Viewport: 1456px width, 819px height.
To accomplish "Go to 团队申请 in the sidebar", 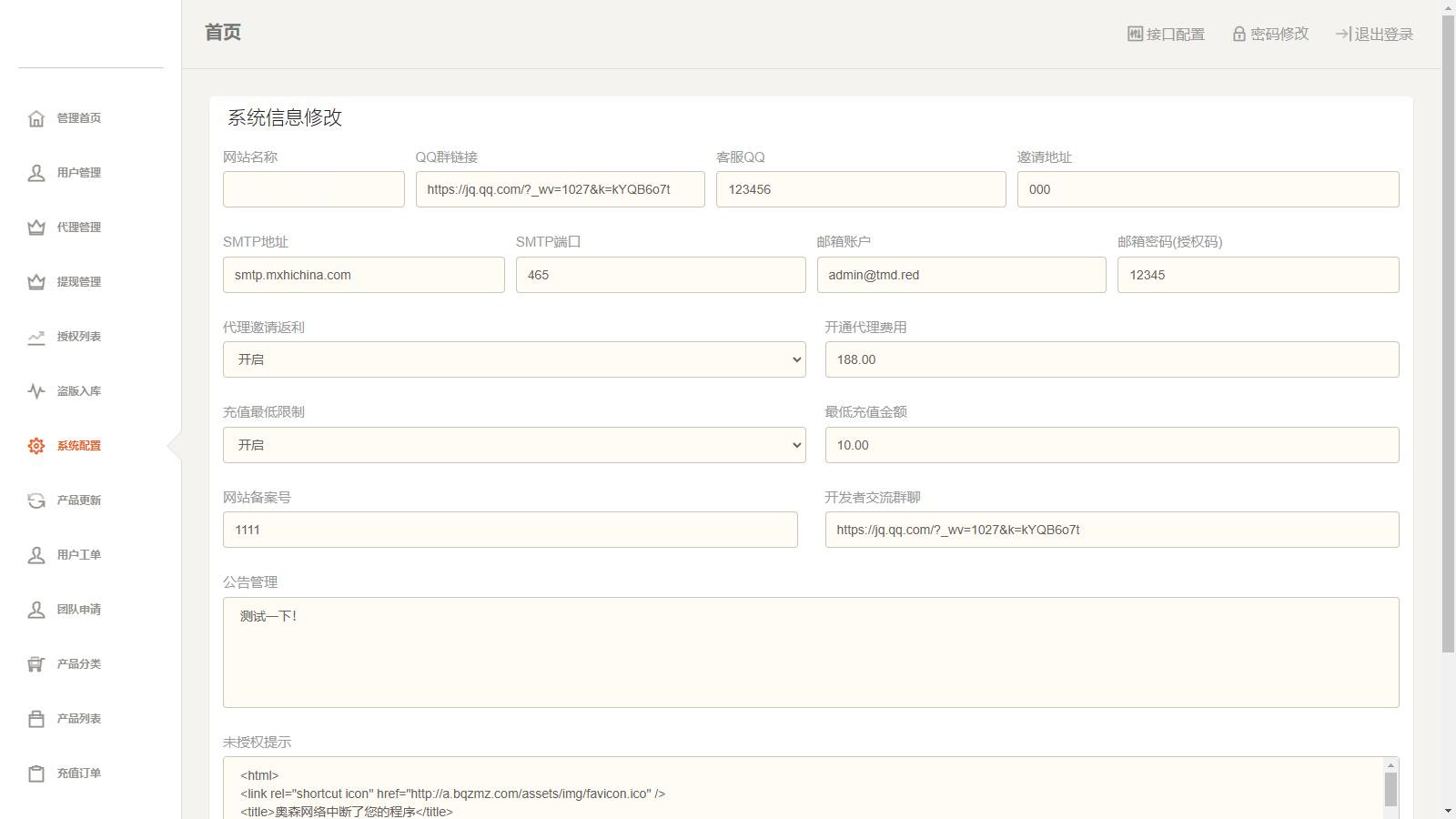I will tap(78, 610).
